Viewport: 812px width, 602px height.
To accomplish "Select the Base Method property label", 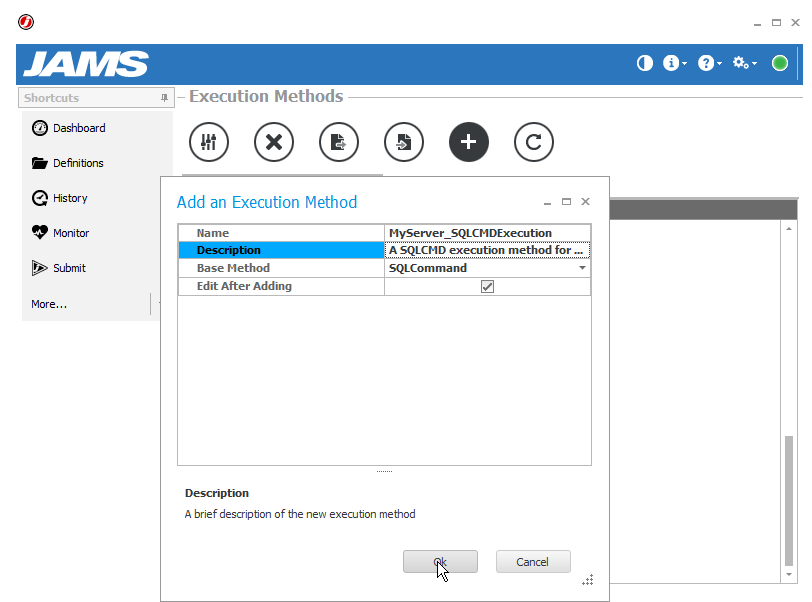I will [233, 268].
